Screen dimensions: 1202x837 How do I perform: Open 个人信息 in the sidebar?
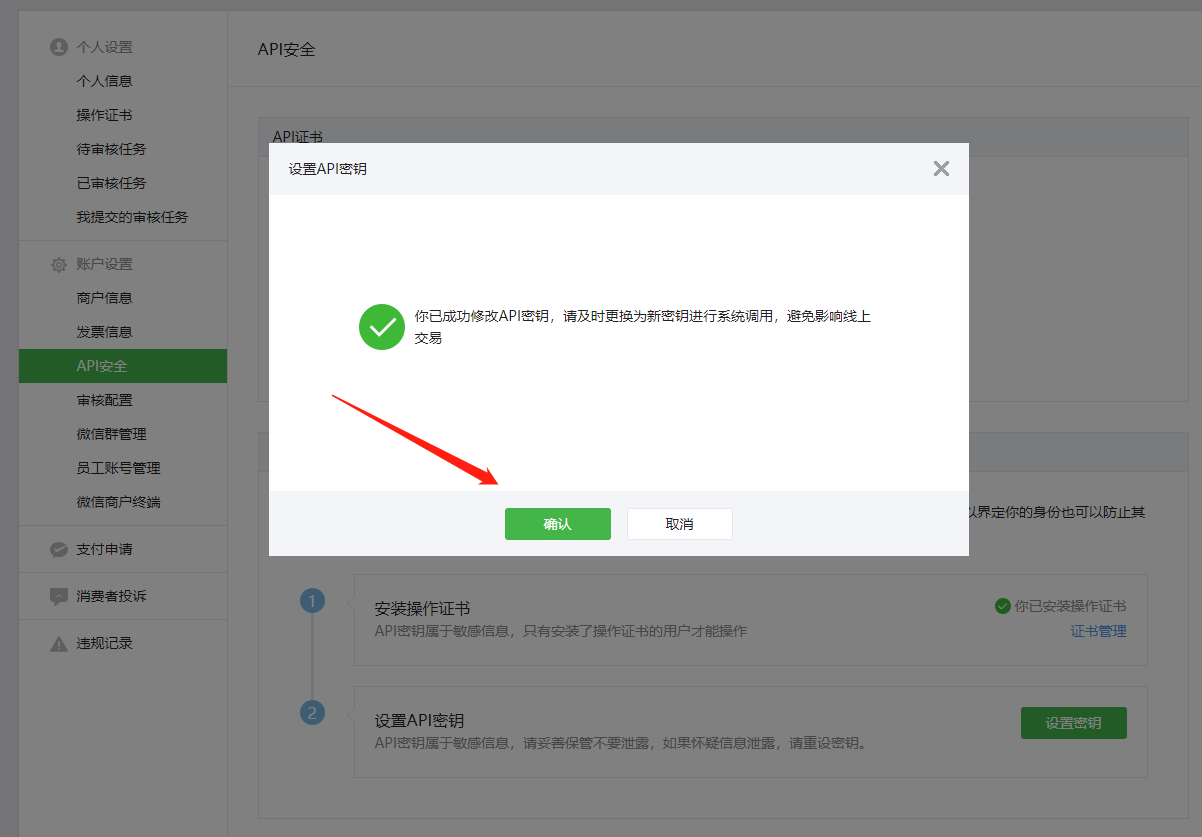(105, 81)
